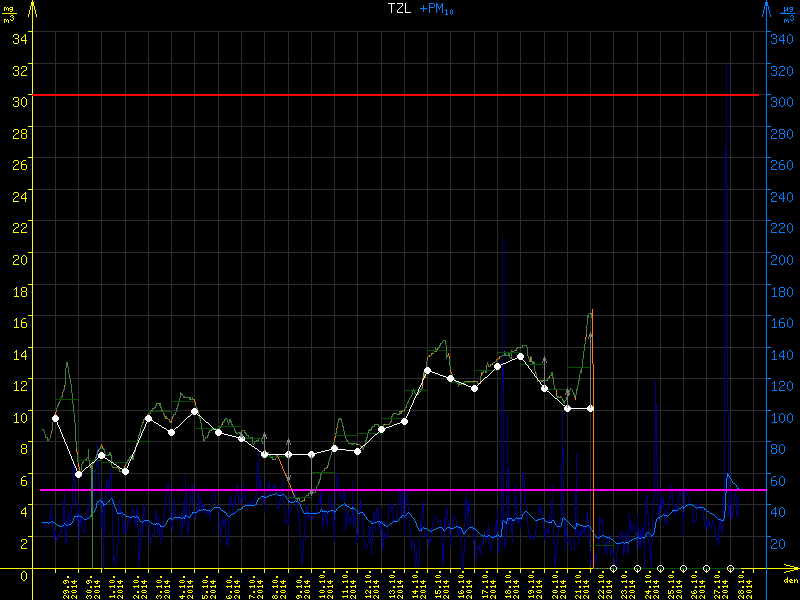
Task: Click the 28.10.2014 date label
Action: 743,586
